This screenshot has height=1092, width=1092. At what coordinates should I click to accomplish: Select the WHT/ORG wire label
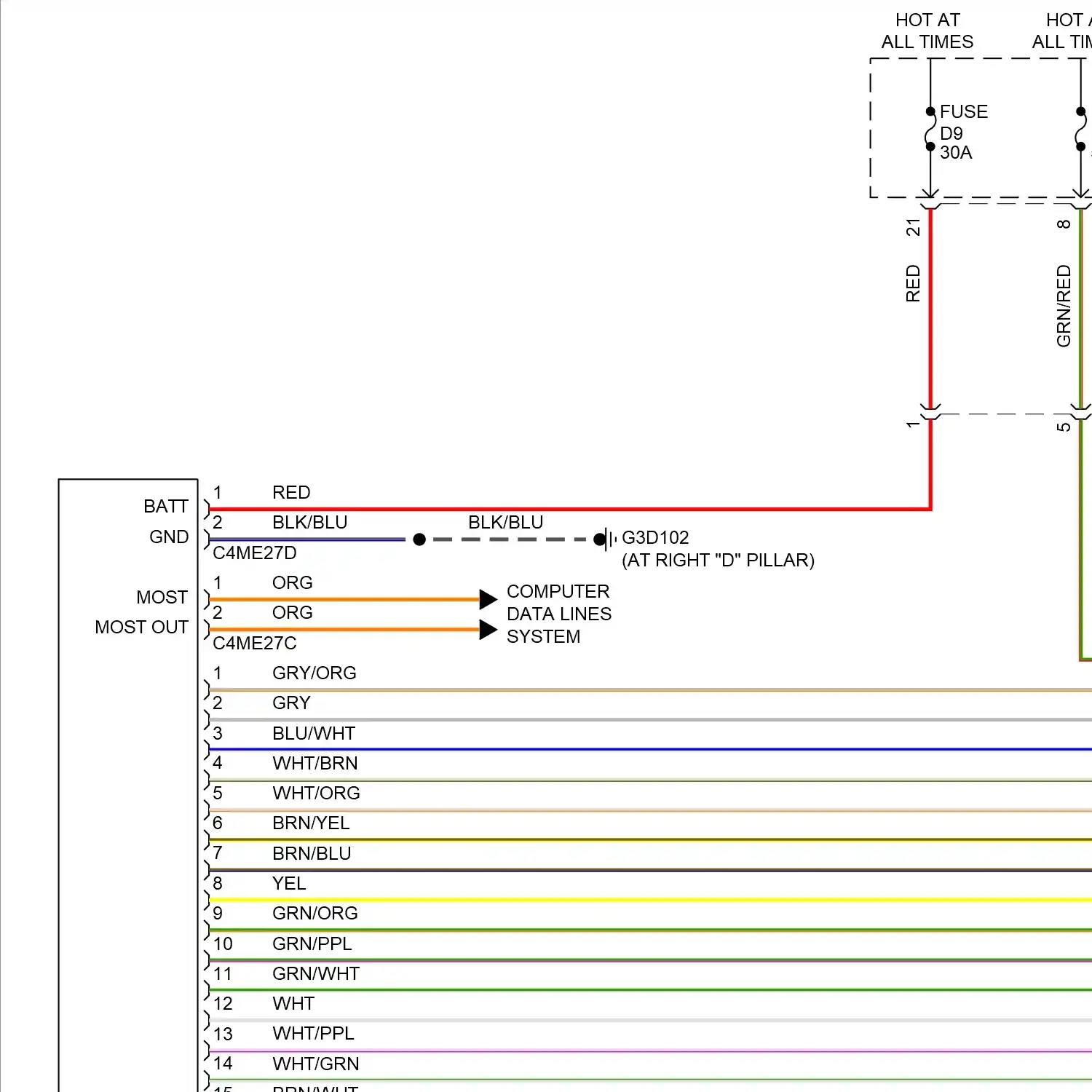click(x=316, y=794)
